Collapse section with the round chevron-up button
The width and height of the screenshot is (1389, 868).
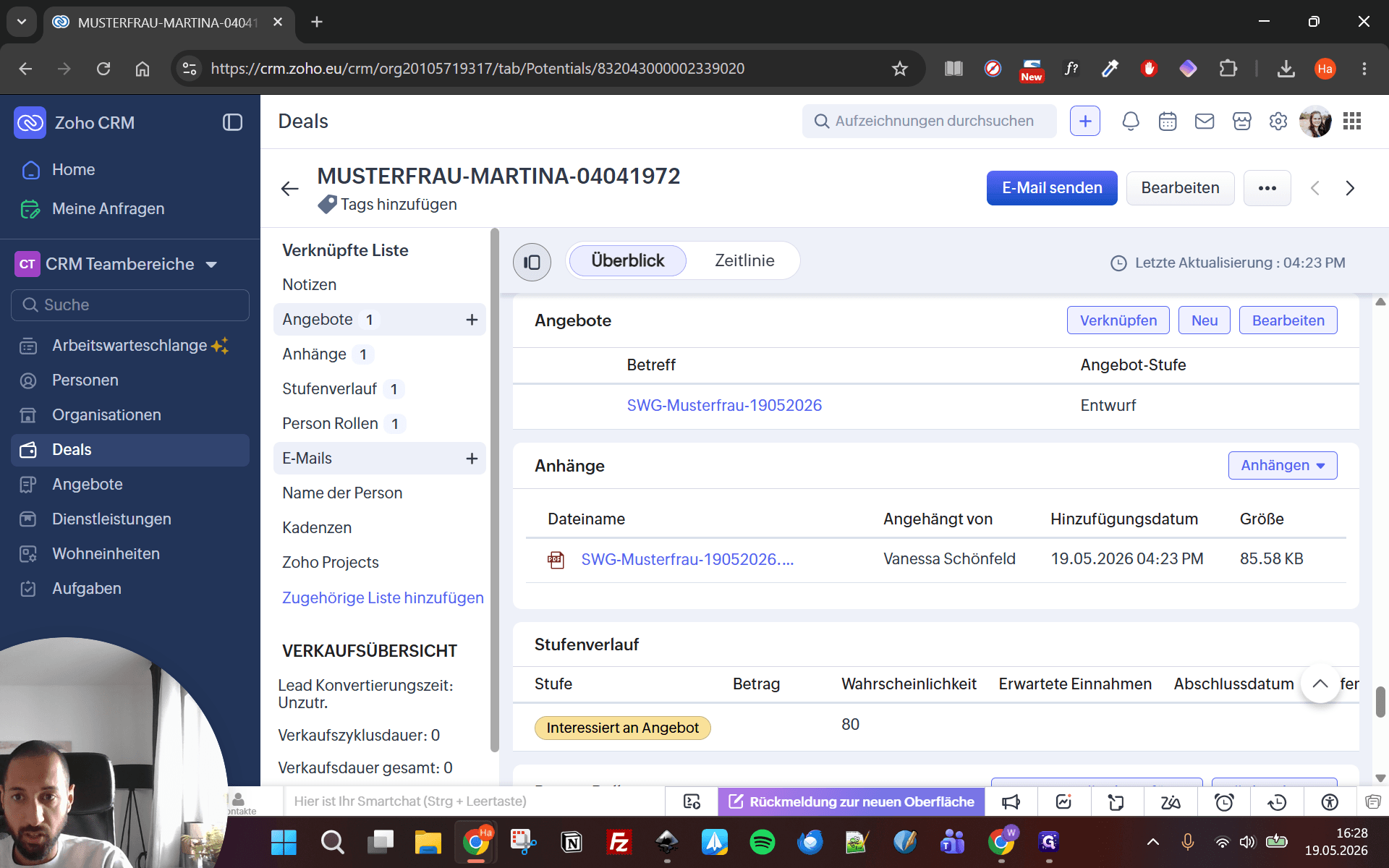coord(1320,684)
